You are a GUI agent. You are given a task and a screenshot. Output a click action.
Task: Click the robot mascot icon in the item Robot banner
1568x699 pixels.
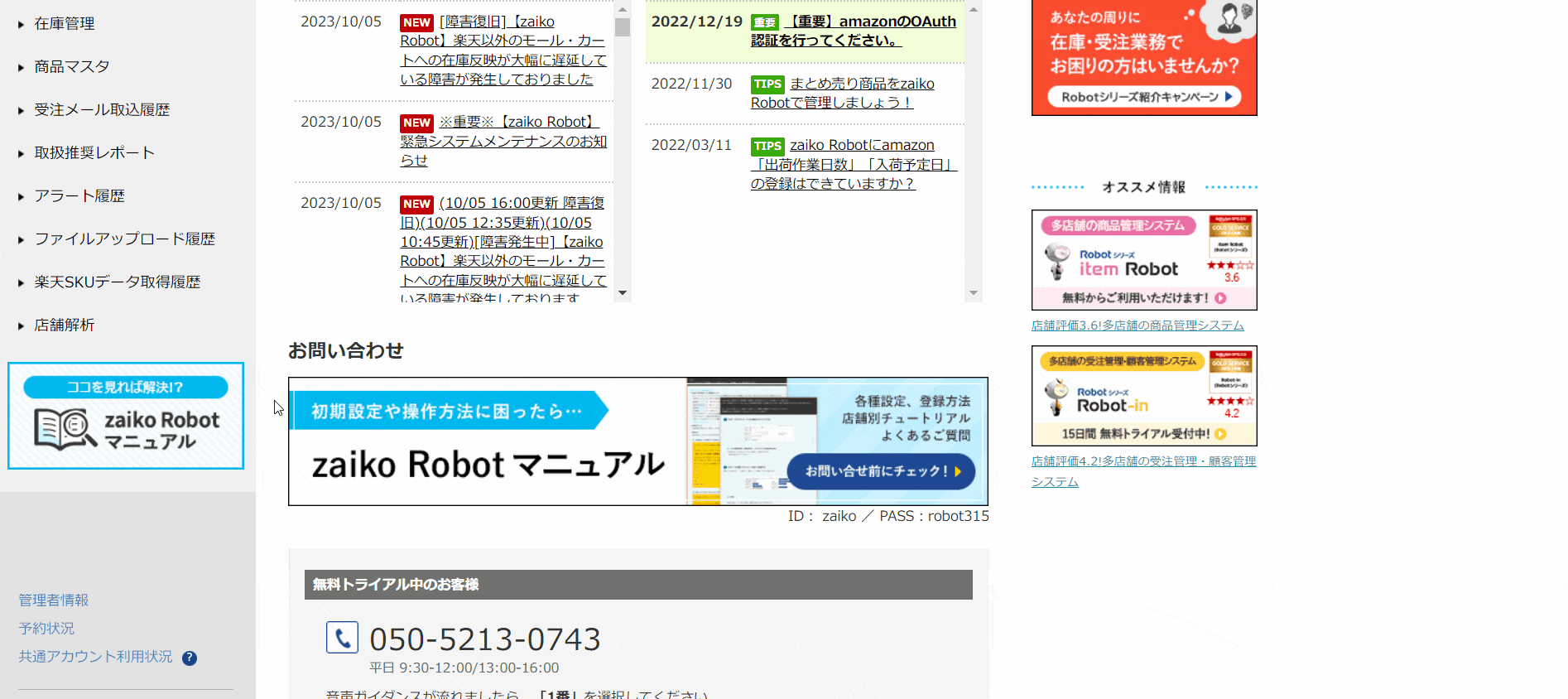pos(1056,262)
